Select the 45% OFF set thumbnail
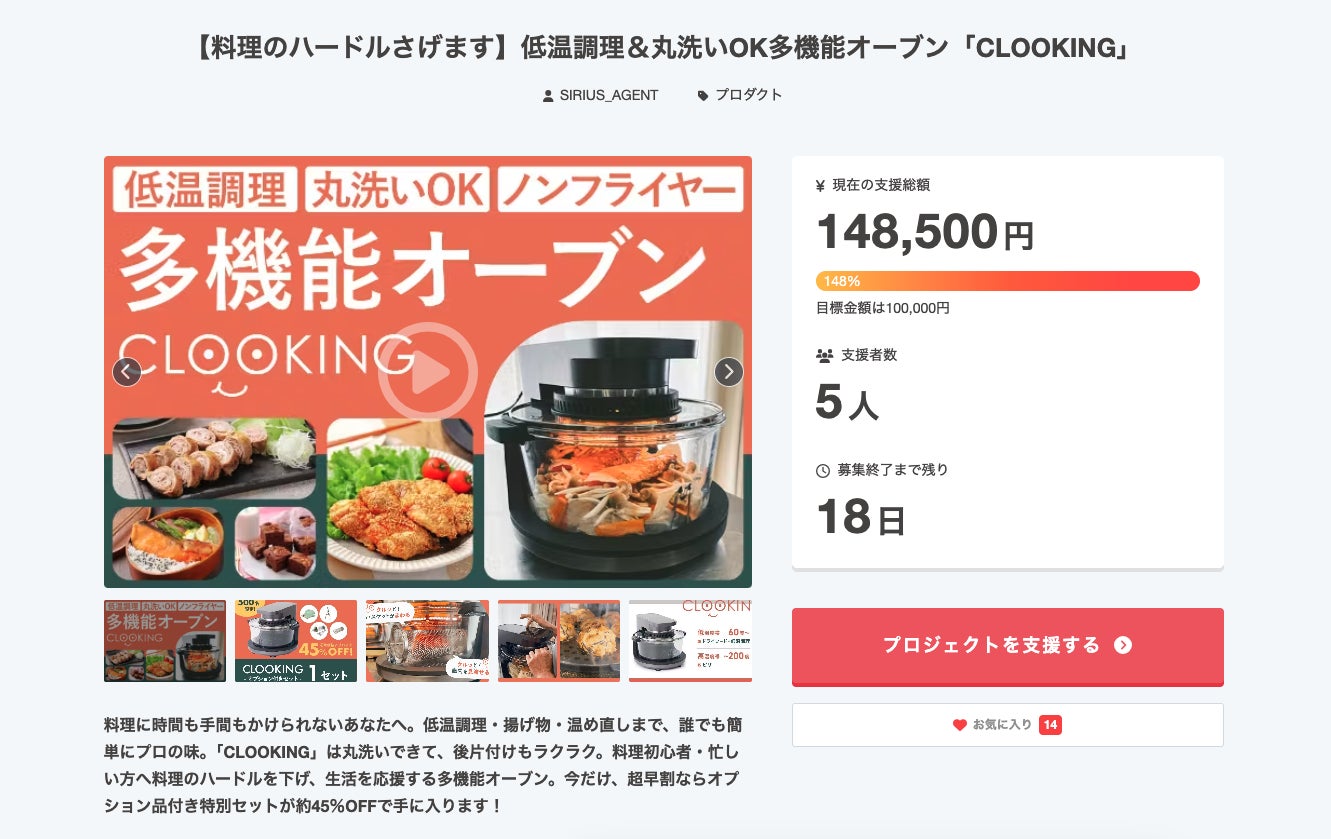1331x839 pixels. click(x=296, y=641)
